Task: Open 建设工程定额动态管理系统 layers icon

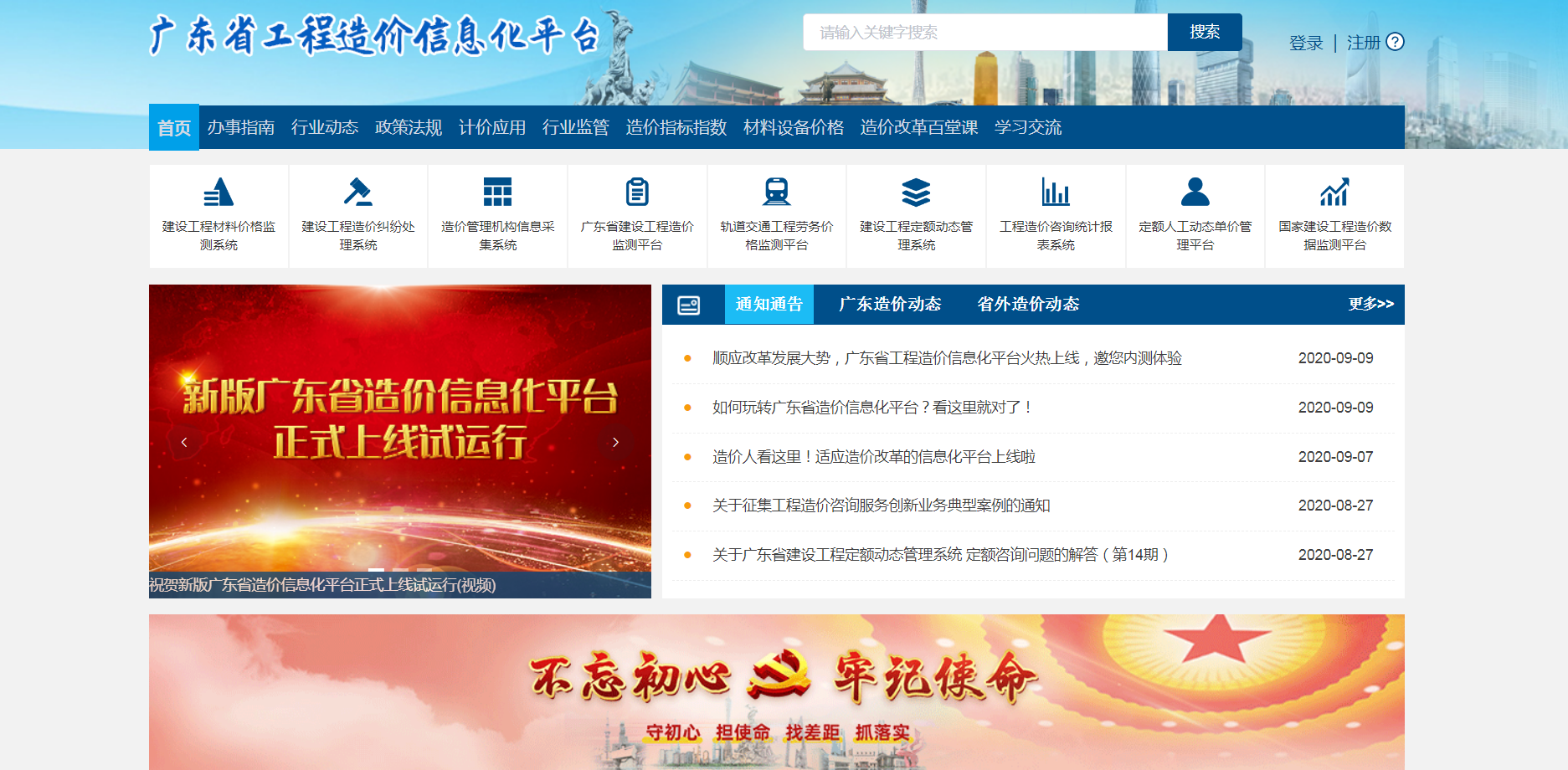Action: 916,192
